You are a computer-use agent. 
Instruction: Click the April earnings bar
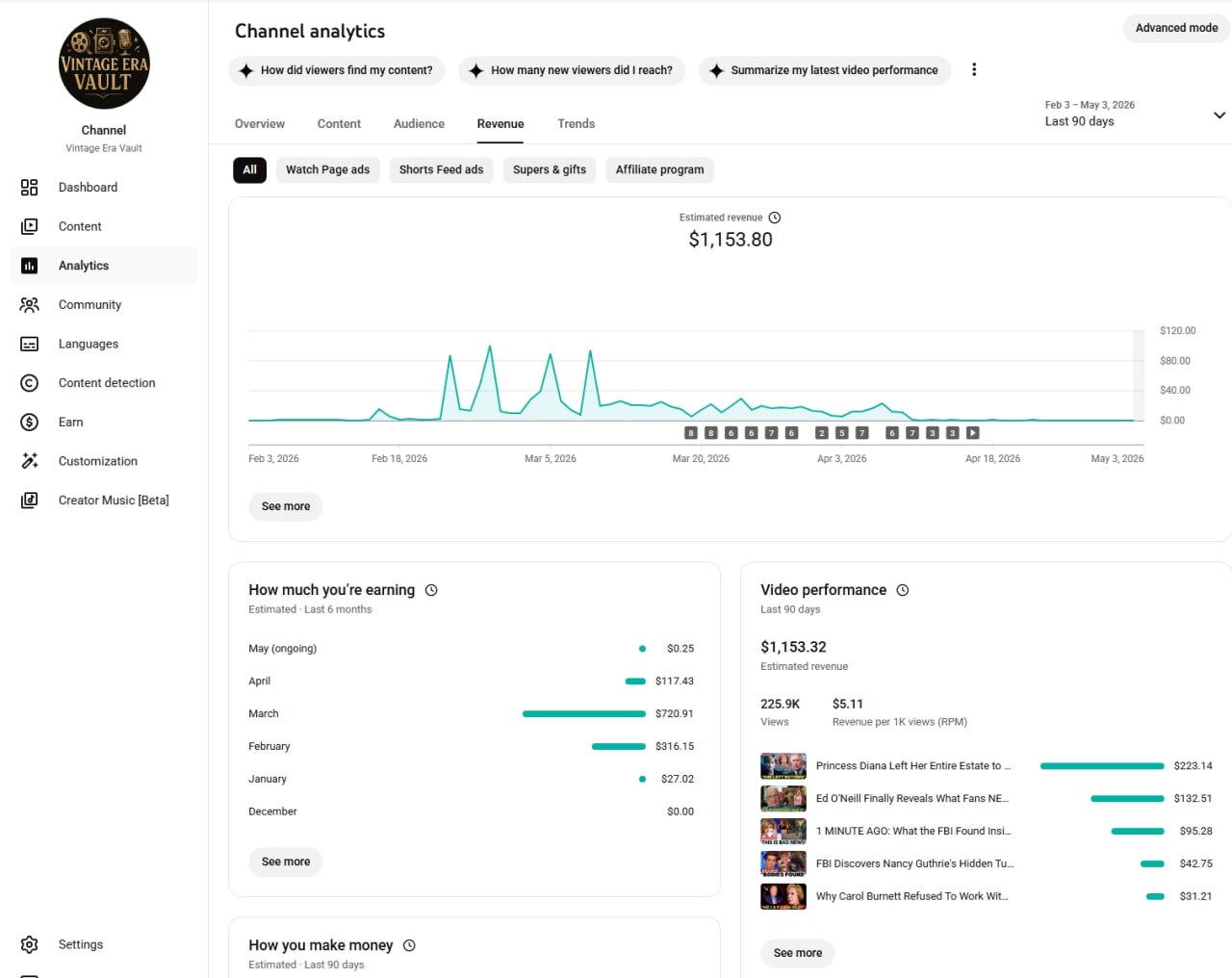tap(635, 682)
